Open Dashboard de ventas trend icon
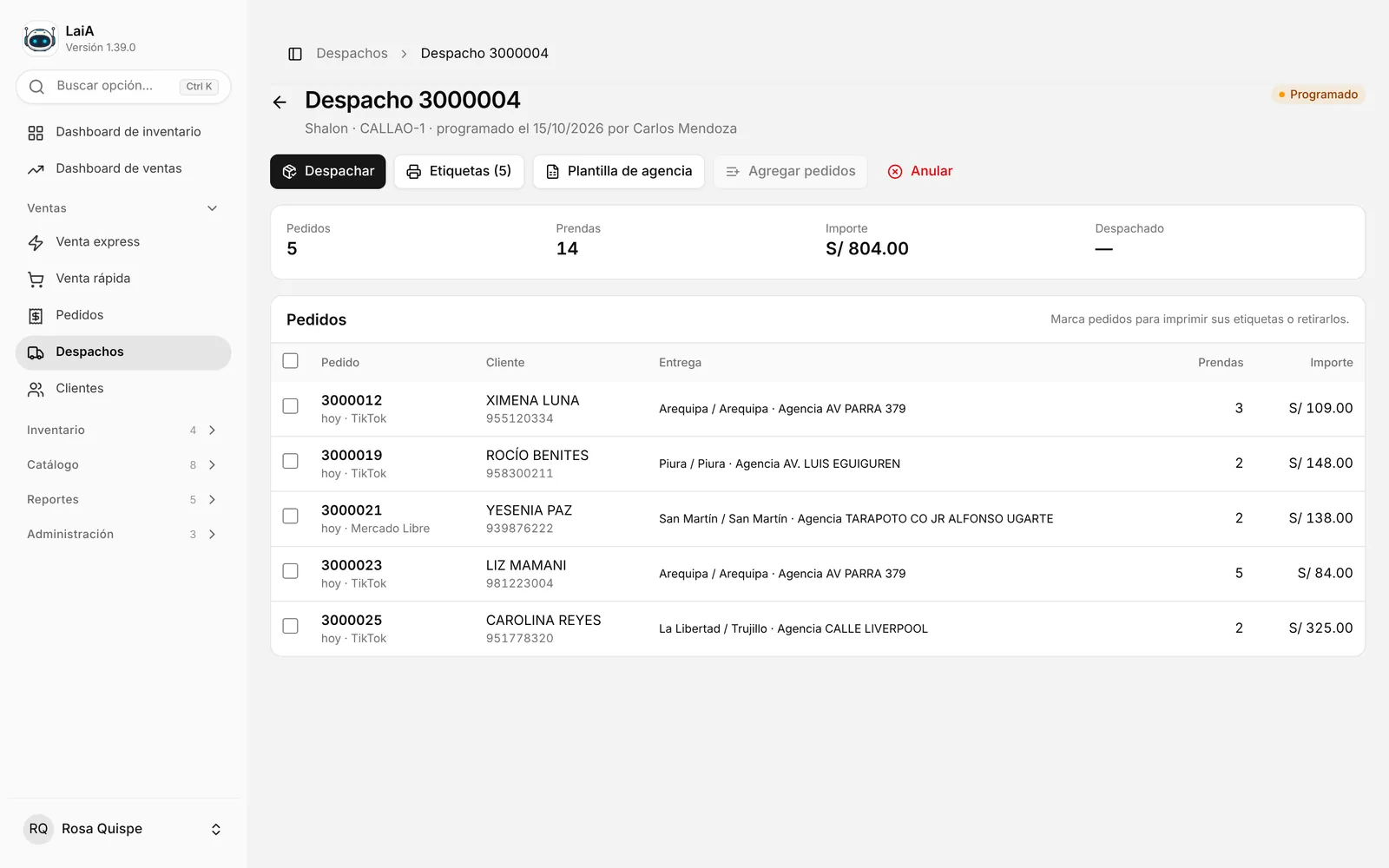1389x868 pixels. (x=36, y=169)
